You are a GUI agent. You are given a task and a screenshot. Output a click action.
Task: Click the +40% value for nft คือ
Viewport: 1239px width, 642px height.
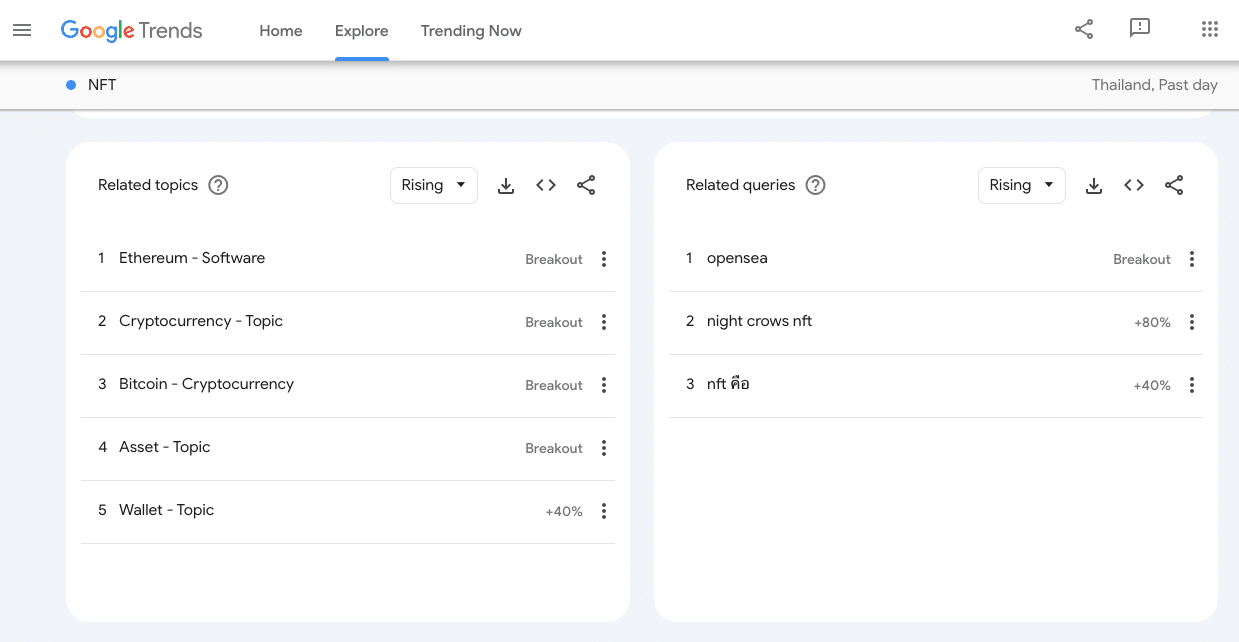pos(1152,385)
